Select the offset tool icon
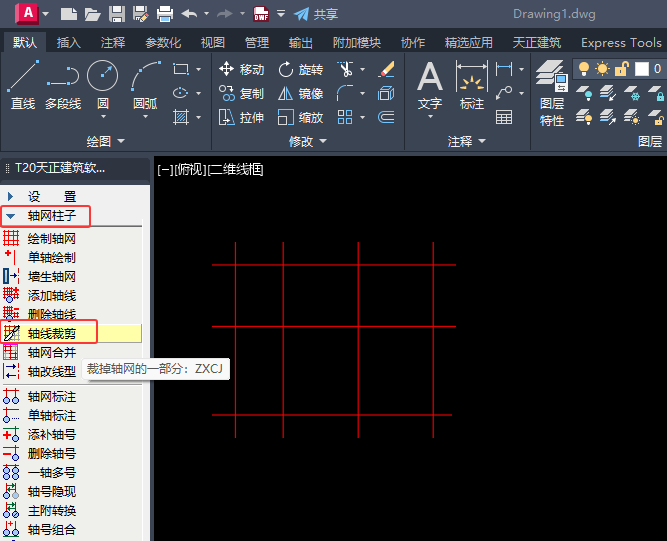 click(x=386, y=117)
